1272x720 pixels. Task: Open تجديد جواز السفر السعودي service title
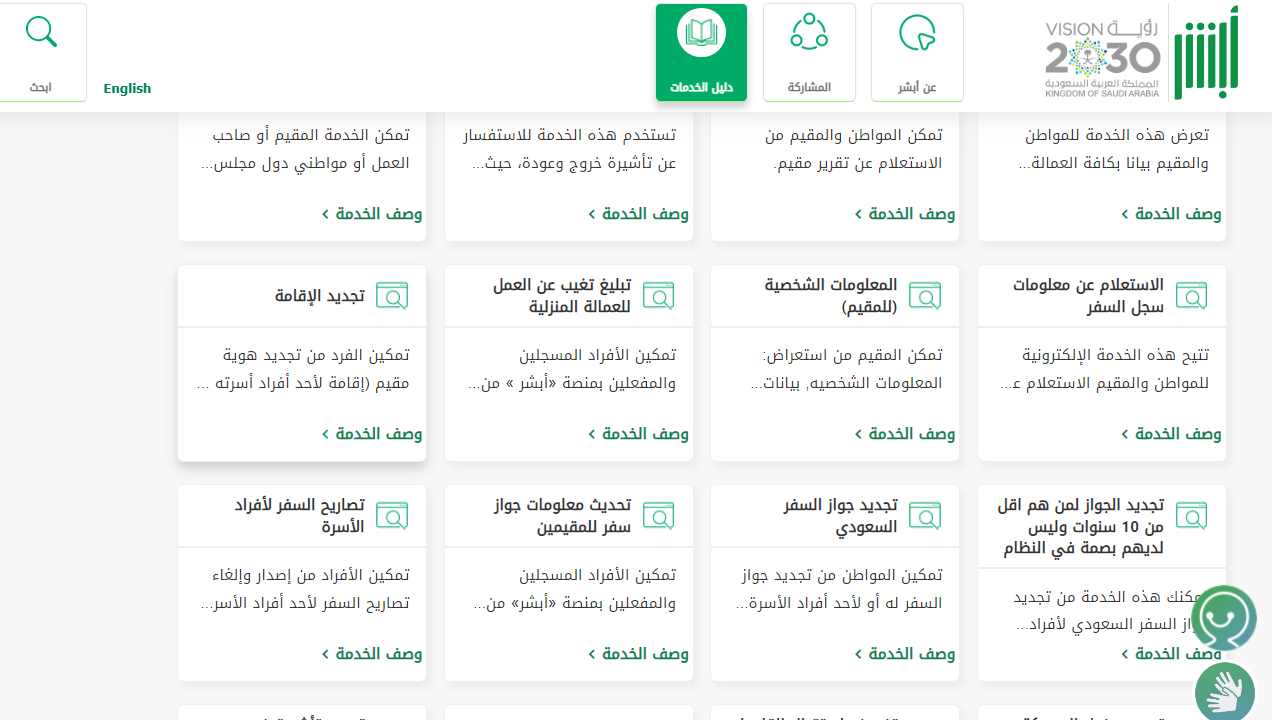point(840,516)
